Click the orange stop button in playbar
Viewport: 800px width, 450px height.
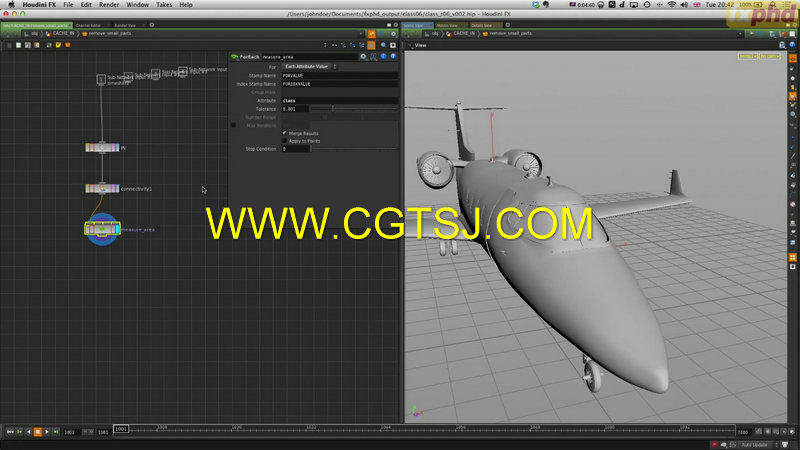37,432
